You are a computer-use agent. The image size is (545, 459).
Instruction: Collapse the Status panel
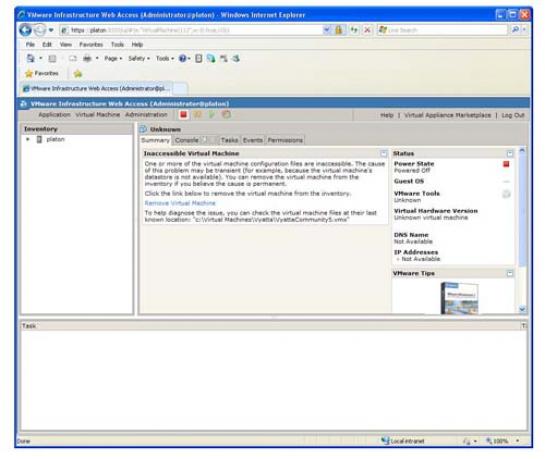[510, 154]
